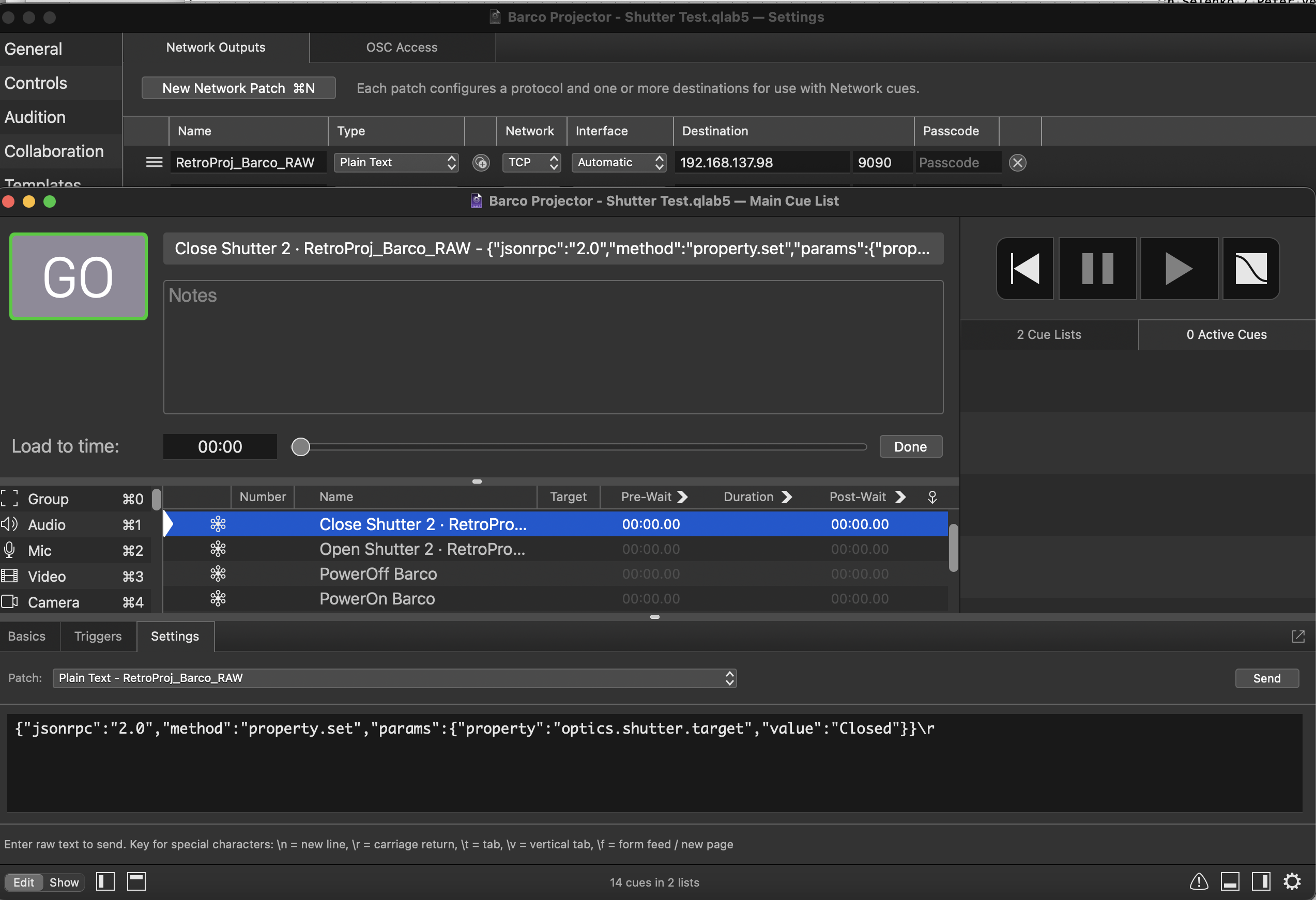The height and width of the screenshot is (900, 1316).
Task: Click network cue icon on Close Shutter 2 row
Action: [218, 524]
